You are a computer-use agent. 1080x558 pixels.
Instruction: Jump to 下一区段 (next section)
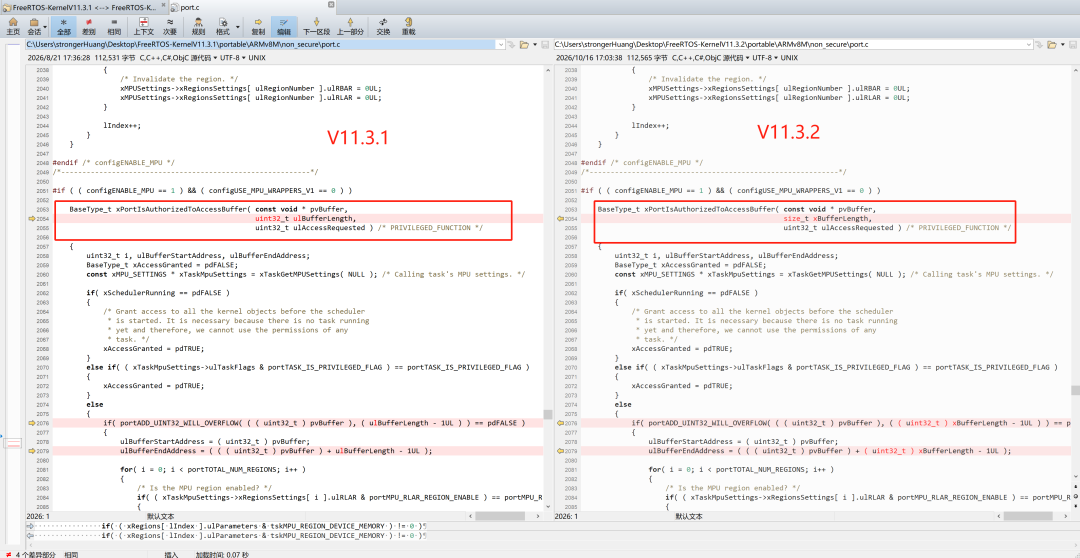(317, 26)
